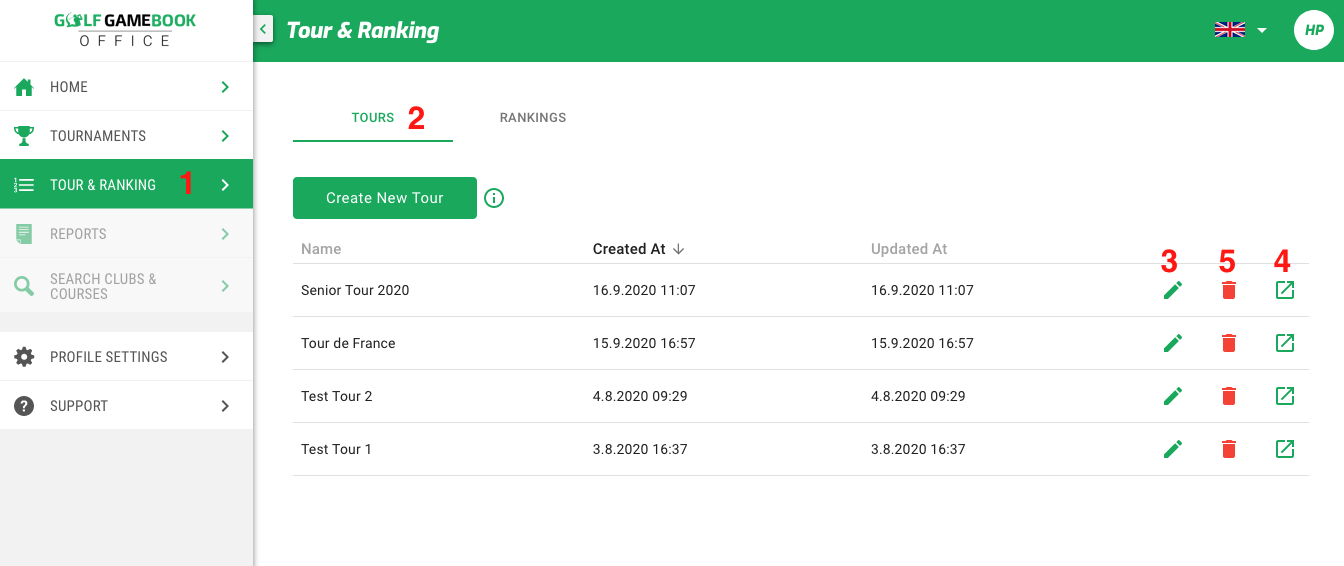1344x566 pixels.
Task: Click the Search Clubs magnifier icon
Action: tap(24, 287)
